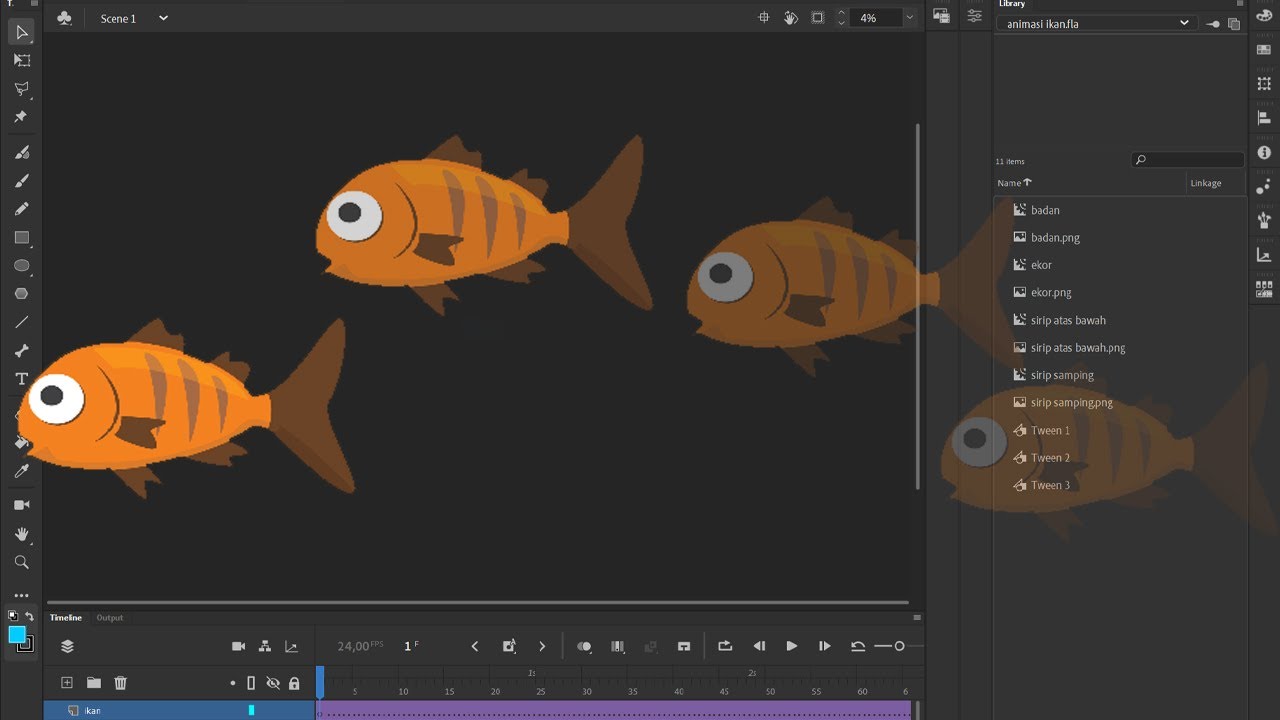Select the Paint Bucket tool
Screen dimensions: 1280x720
[x=21, y=442]
